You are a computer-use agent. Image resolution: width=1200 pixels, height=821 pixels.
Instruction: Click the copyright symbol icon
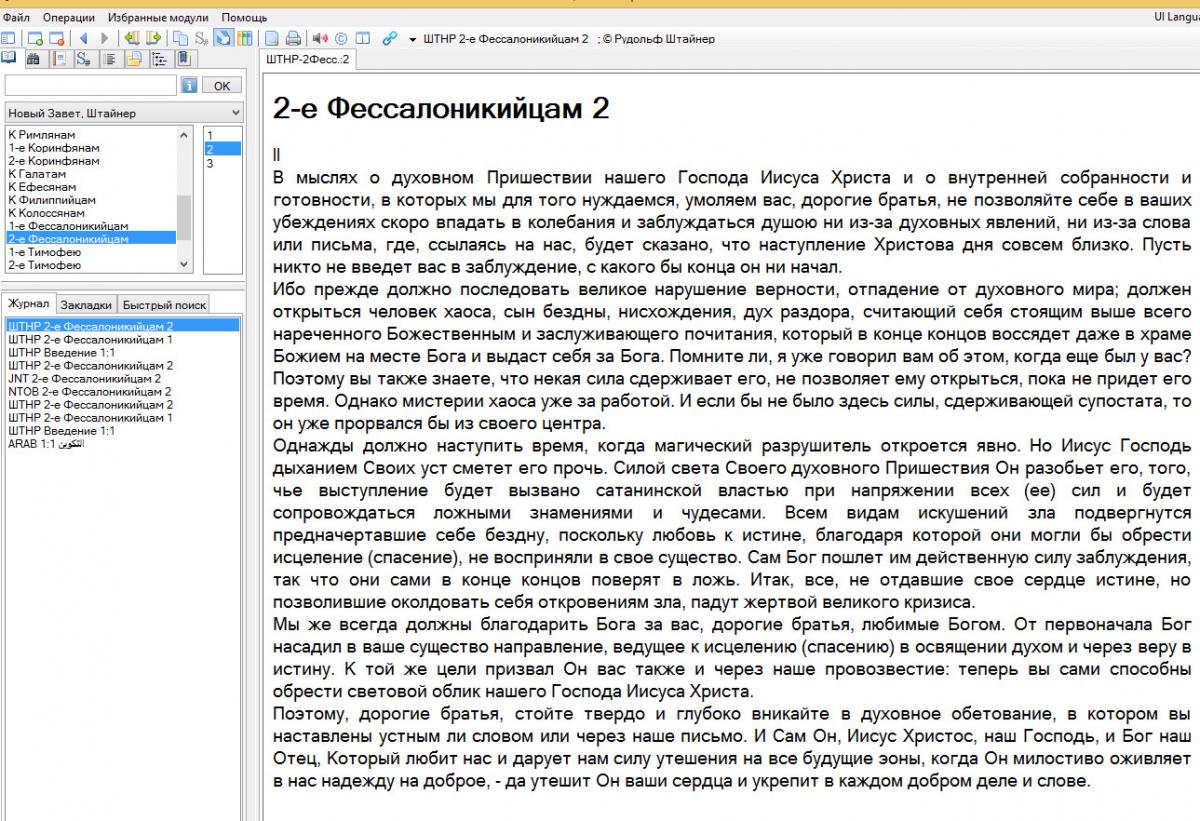tap(341, 39)
